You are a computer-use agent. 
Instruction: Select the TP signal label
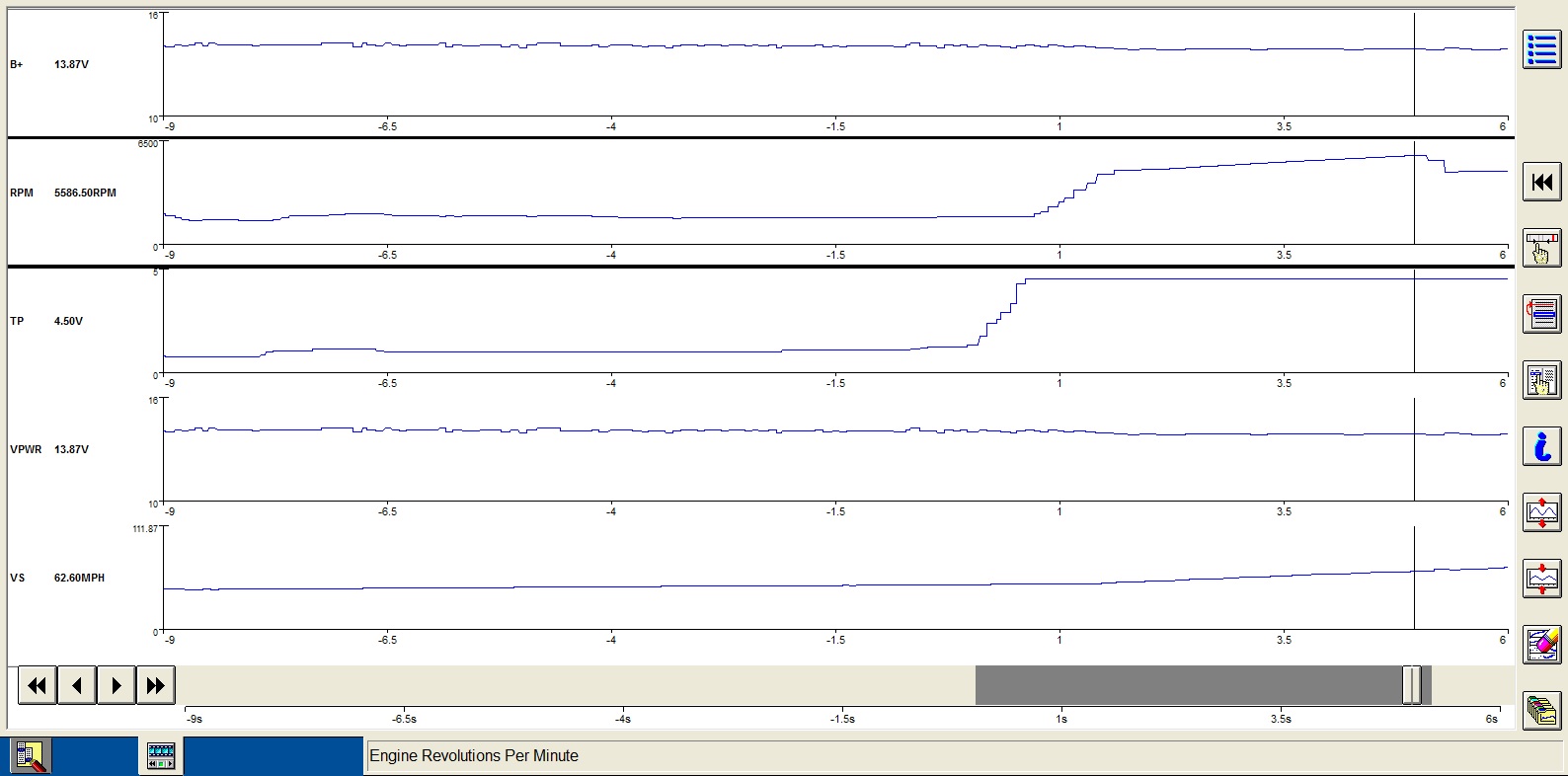coord(17,322)
